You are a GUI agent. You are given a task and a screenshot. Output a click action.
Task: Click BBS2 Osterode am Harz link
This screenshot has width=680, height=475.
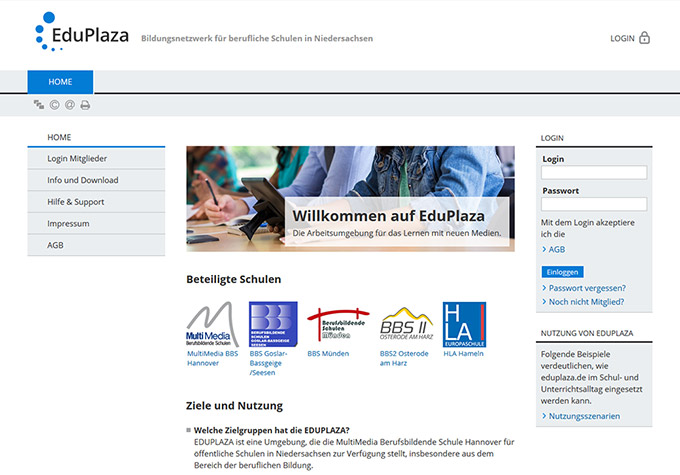click(x=404, y=358)
